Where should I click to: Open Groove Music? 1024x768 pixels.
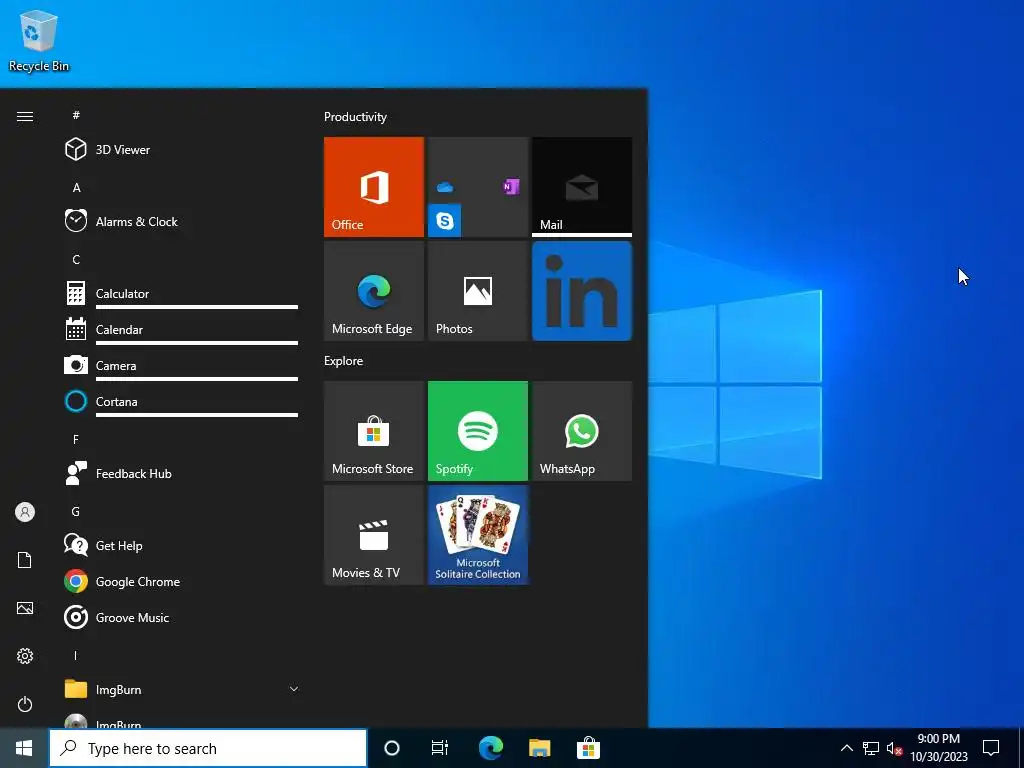click(x=181, y=617)
